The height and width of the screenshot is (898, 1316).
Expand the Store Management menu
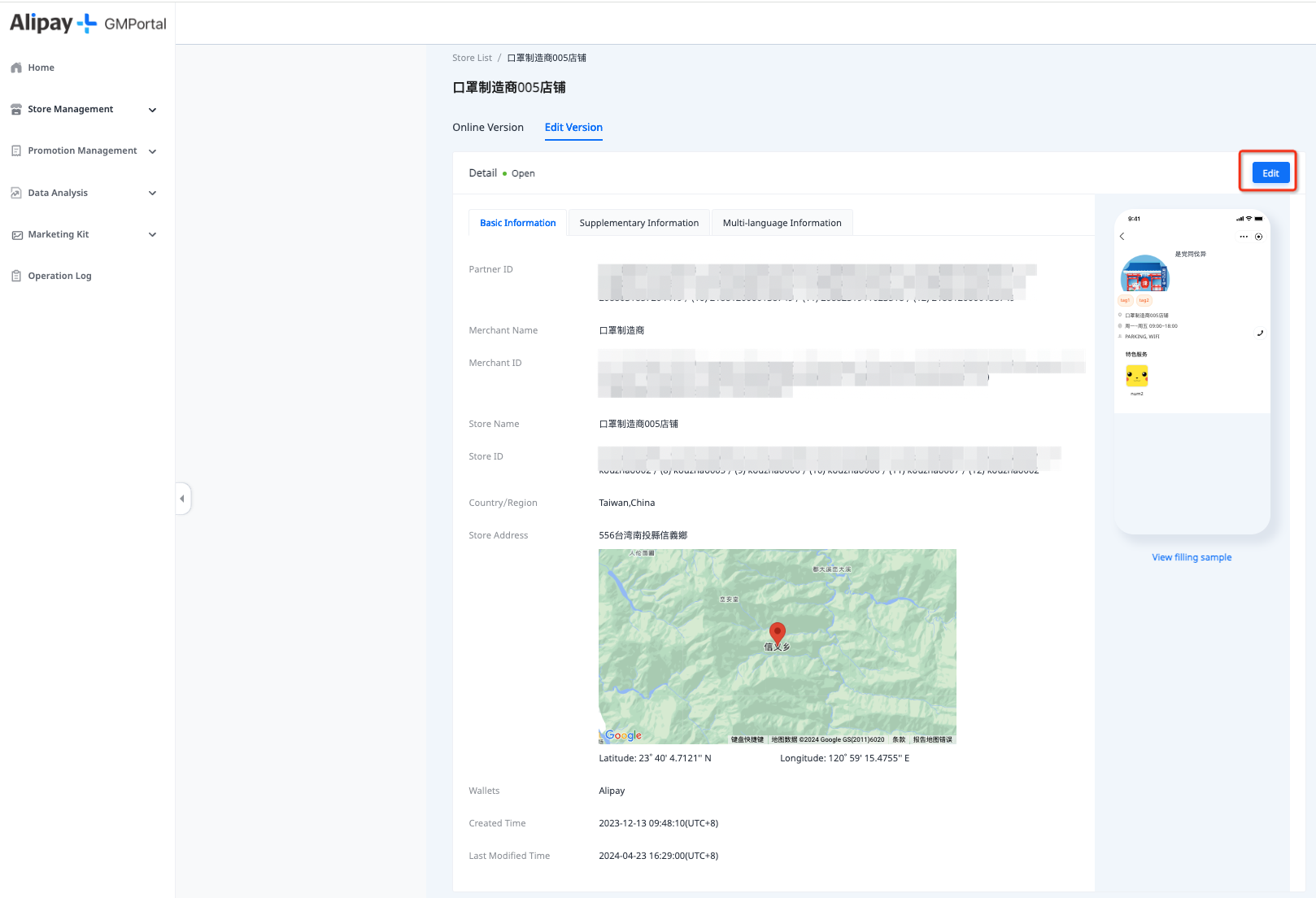pyautogui.click(x=152, y=110)
